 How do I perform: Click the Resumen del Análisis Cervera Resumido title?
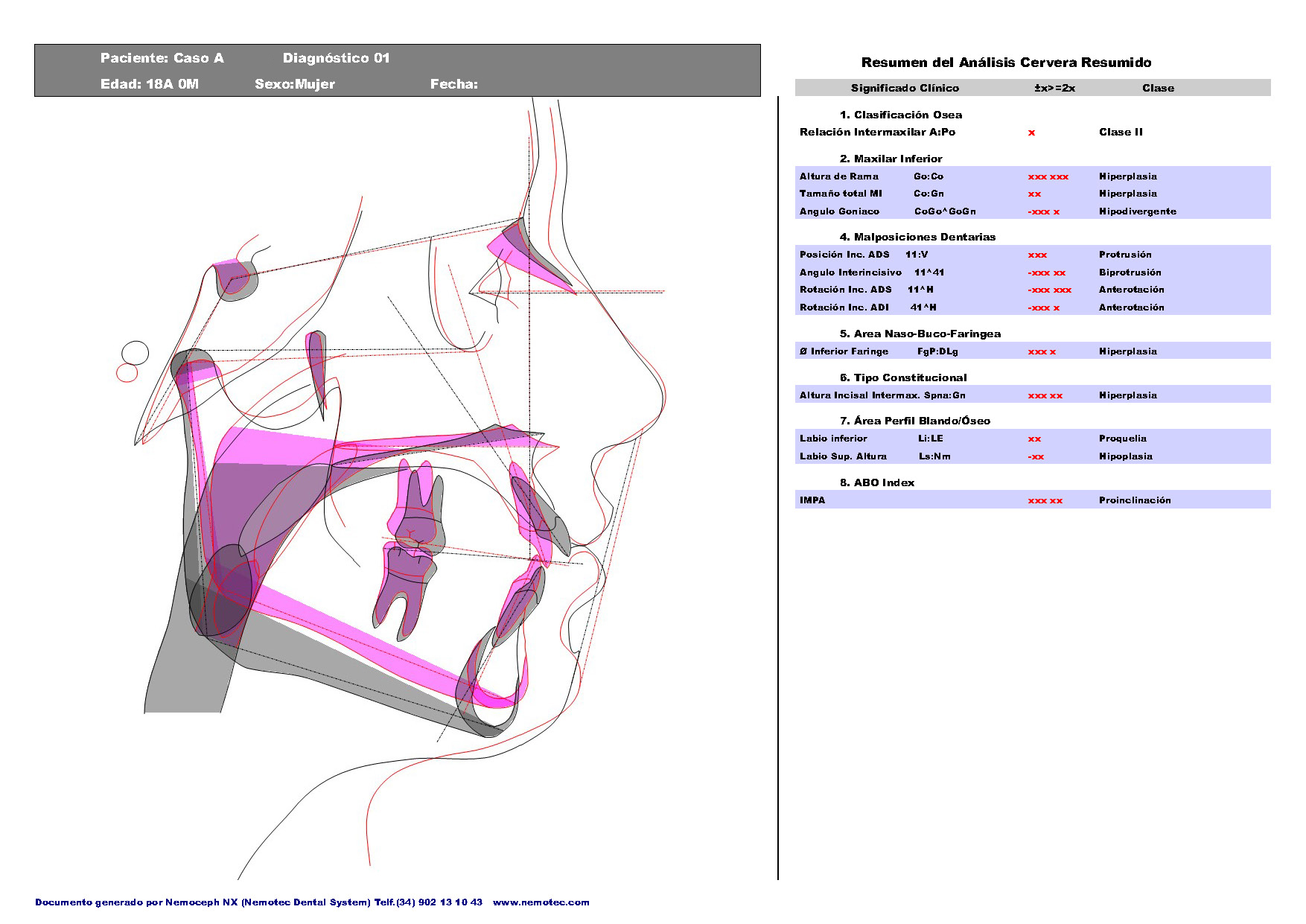(1006, 63)
